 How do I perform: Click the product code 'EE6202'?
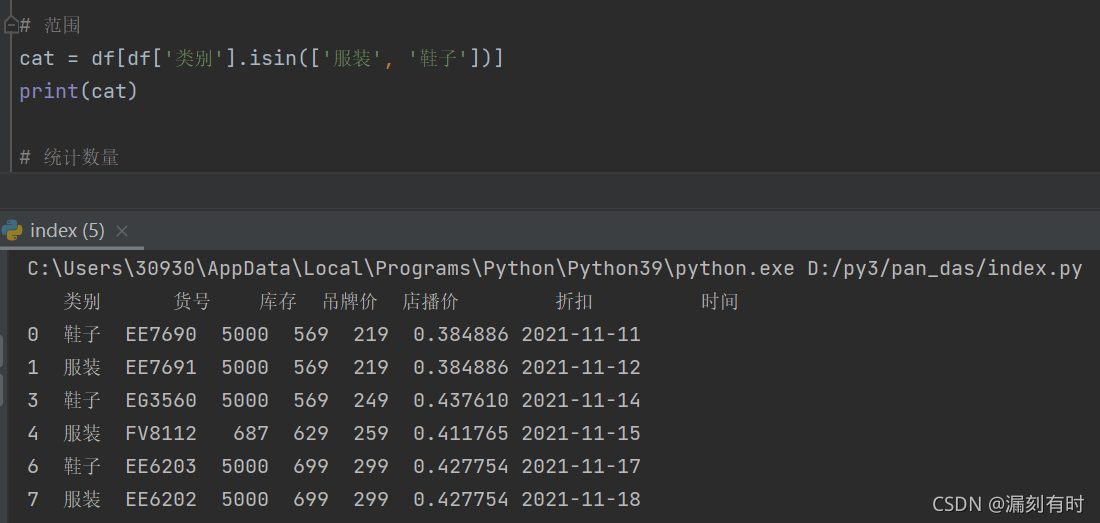161,499
